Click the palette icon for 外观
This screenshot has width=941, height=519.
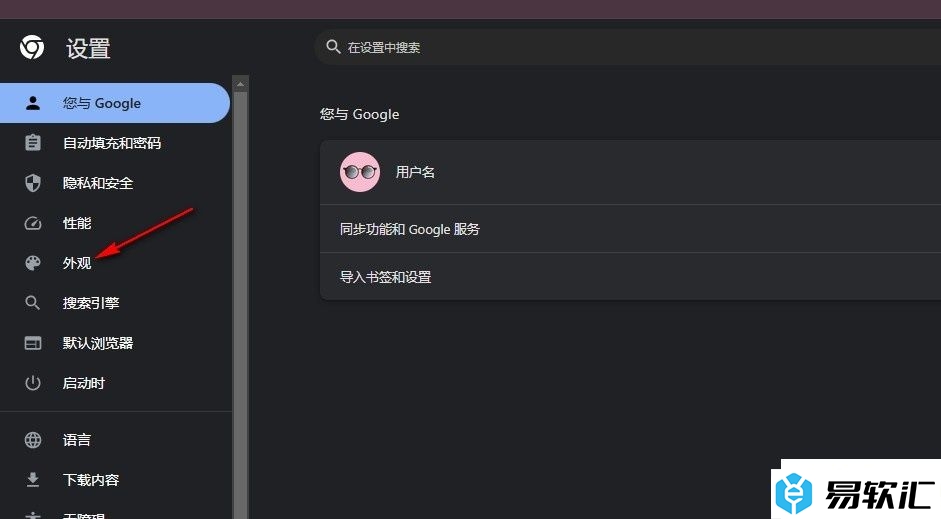pos(33,263)
